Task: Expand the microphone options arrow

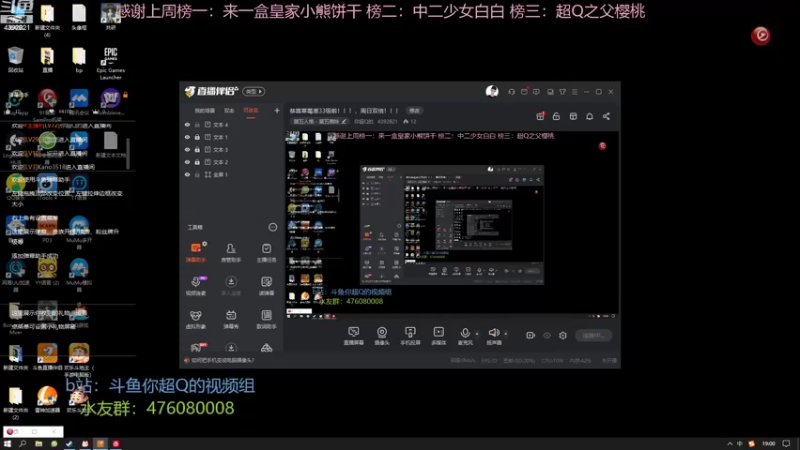Action: click(x=478, y=334)
